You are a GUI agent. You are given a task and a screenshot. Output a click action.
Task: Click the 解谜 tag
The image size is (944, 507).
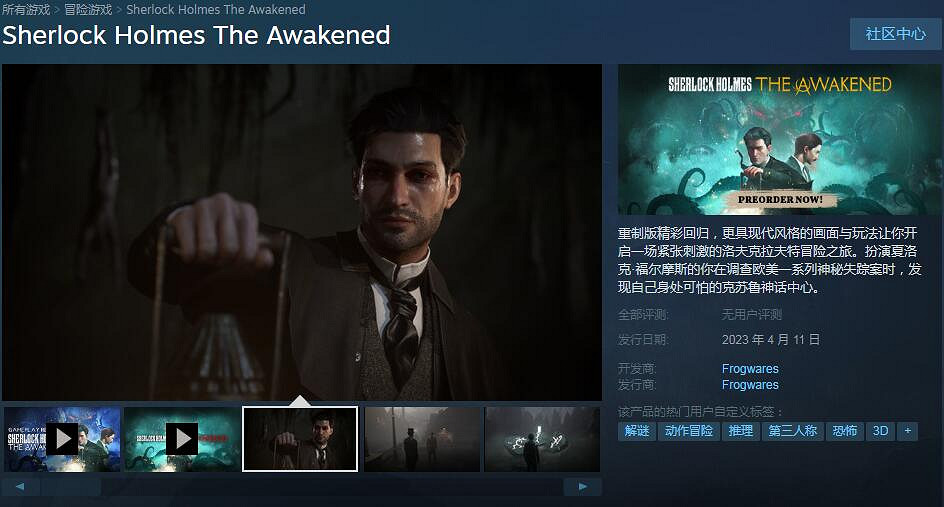tap(637, 431)
